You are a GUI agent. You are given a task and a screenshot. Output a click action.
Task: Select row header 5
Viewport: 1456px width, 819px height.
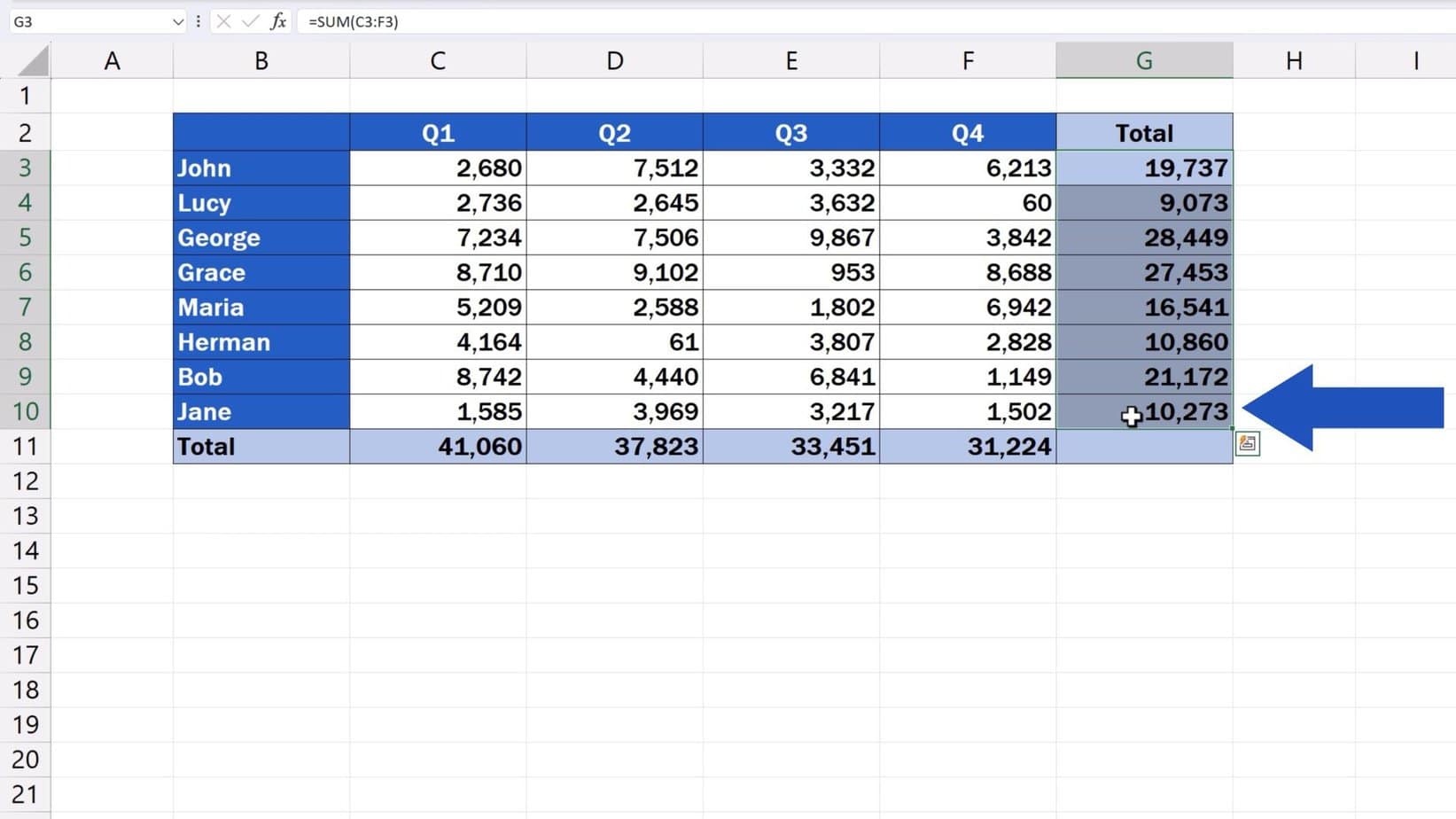(26, 238)
